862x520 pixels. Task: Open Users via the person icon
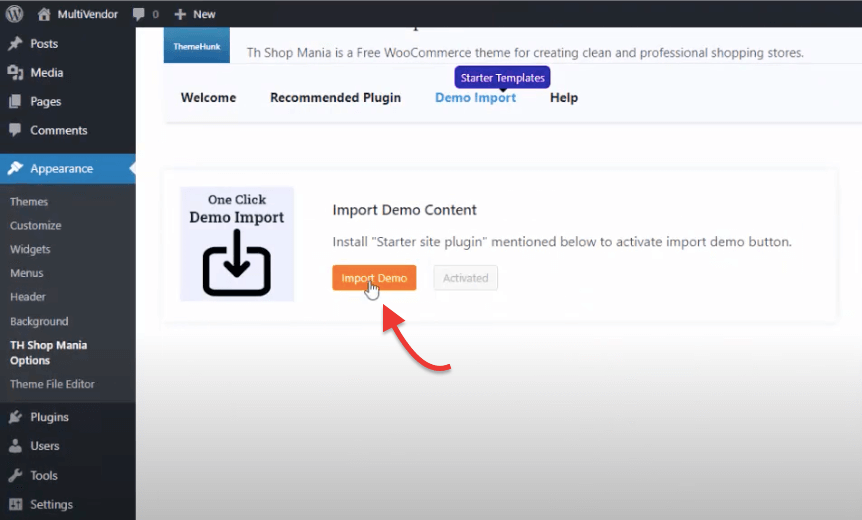coord(16,446)
